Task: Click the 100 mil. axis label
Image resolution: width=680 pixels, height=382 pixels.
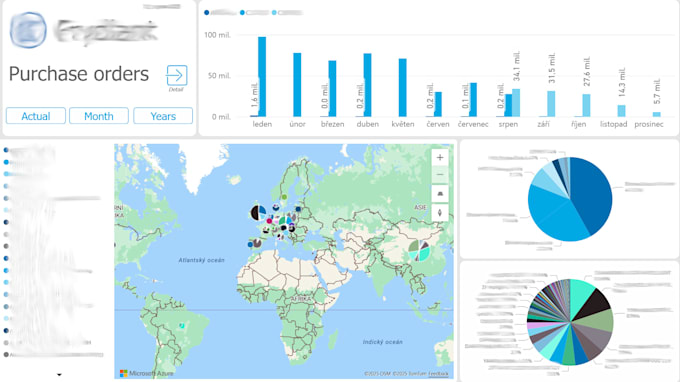Action: 217,35
